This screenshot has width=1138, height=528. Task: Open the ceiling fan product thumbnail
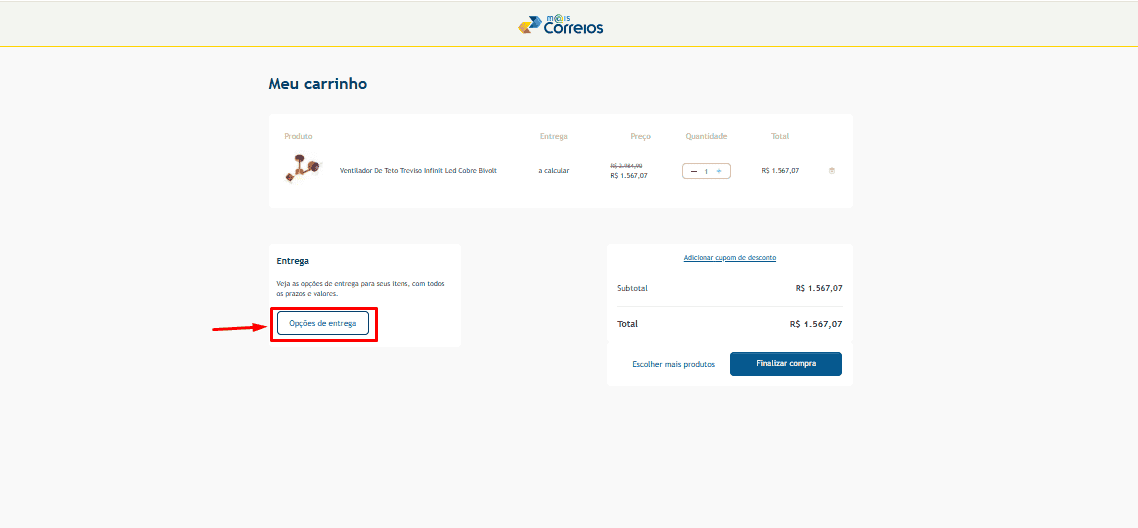[300, 169]
